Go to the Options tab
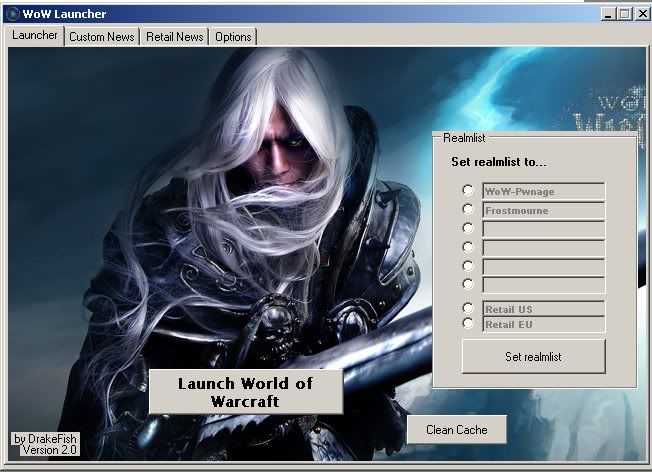Image resolution: width=652 pixels, height=472 pixels. tap(233, 37)
